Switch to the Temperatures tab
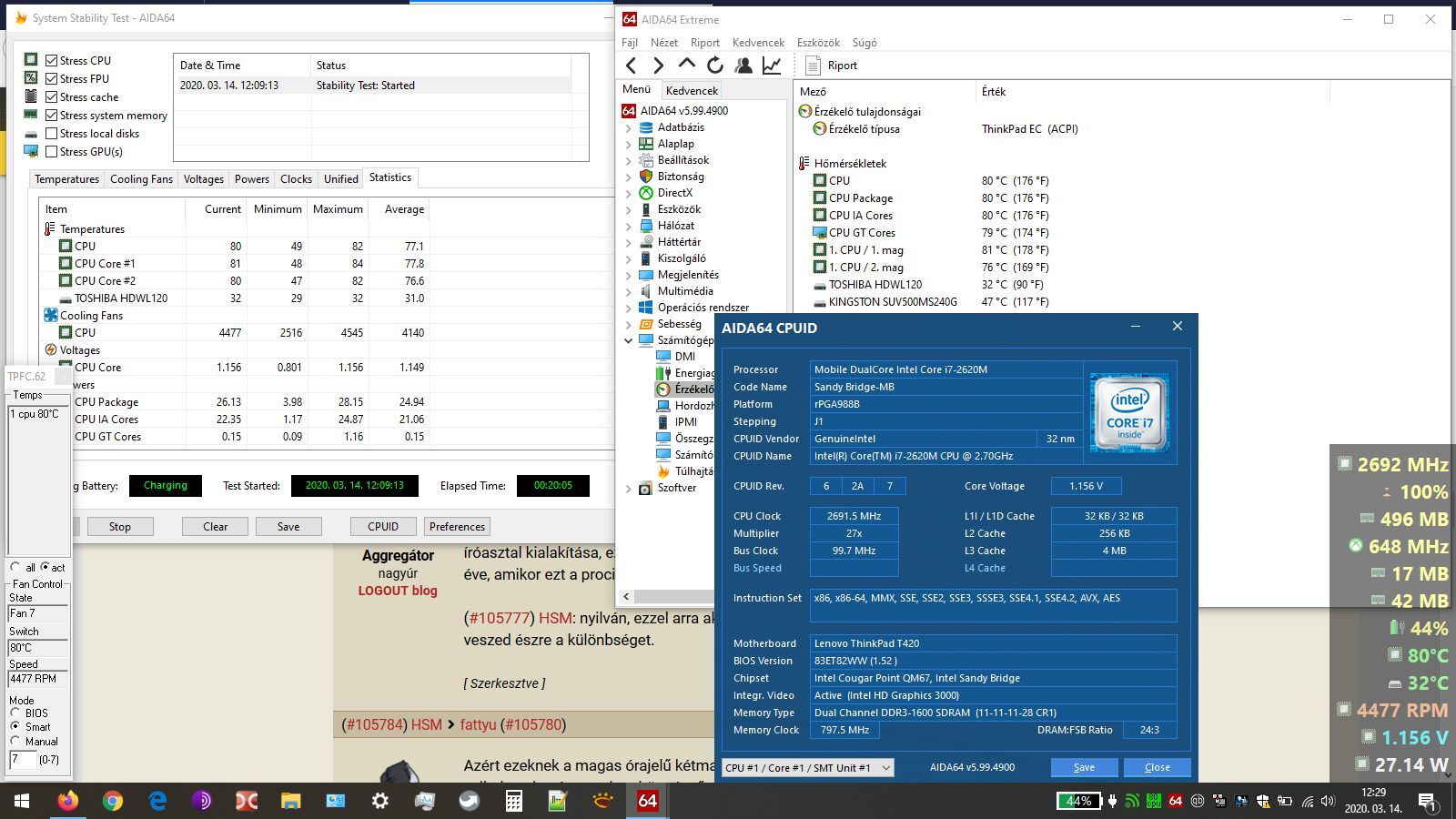This screenshot has height=819, width=1456. coord(66,179)
